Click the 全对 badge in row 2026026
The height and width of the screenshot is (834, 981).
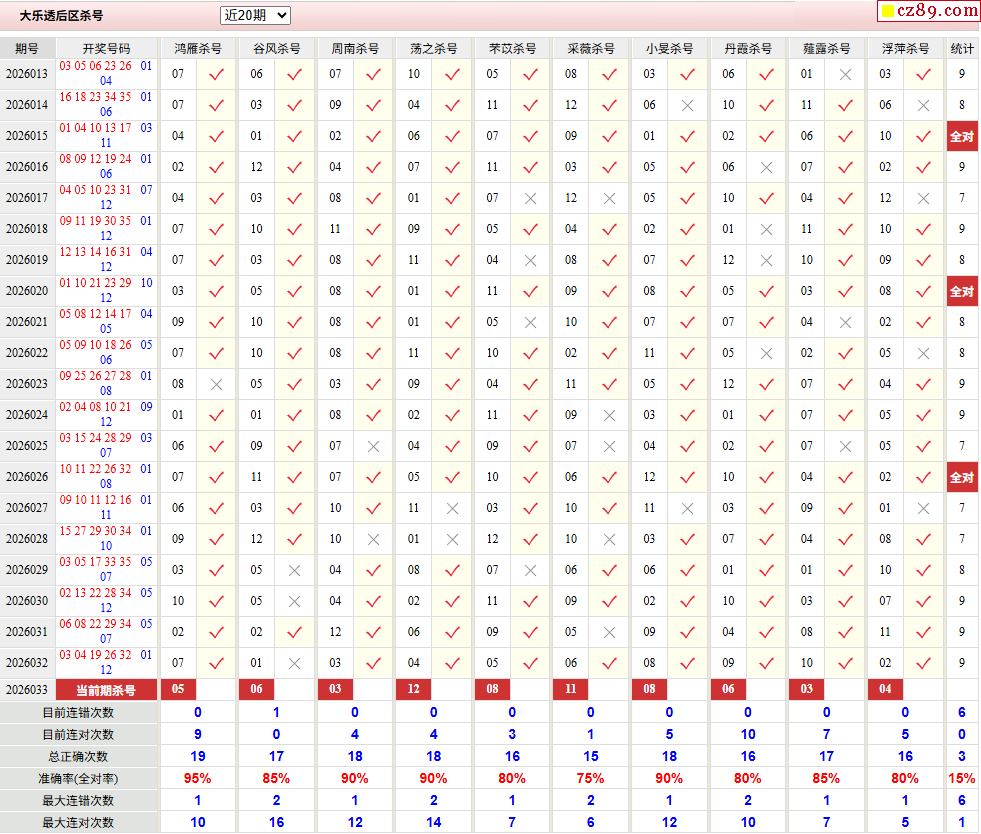point(961,477)
